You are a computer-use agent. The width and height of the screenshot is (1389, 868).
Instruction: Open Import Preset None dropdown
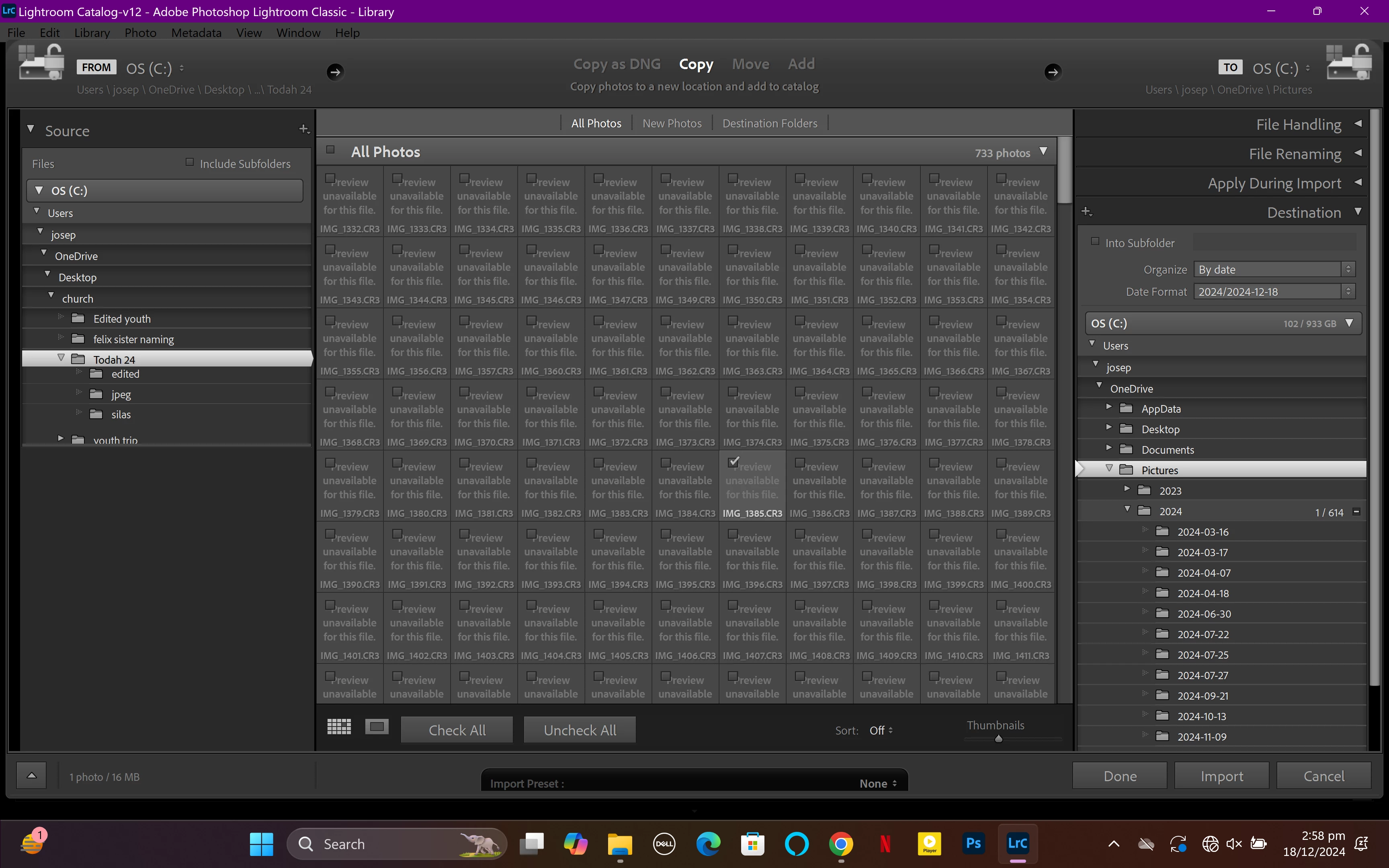pos(877,784)
